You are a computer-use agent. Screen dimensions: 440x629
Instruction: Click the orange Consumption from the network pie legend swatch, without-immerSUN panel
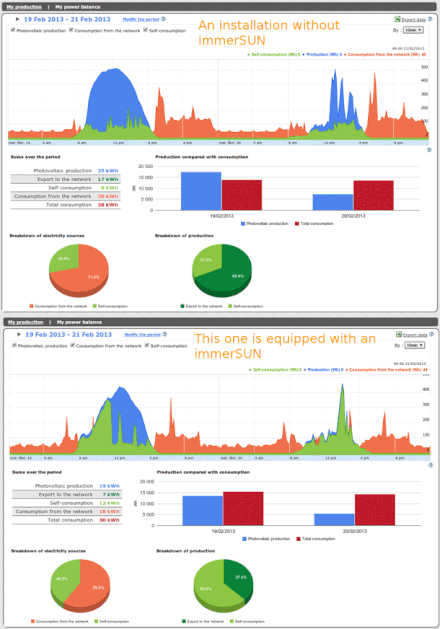[x=31, y=306]
